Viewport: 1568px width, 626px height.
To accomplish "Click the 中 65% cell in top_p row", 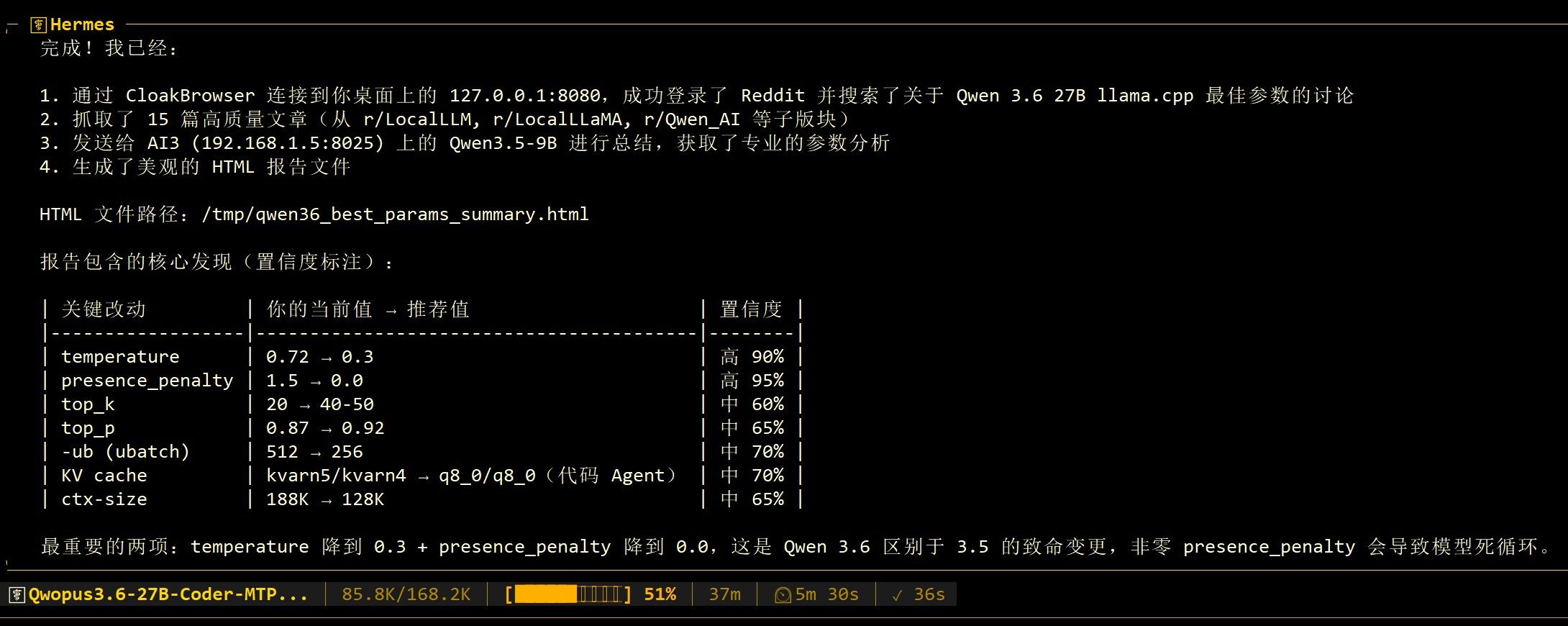I will [x=752, y=428].
